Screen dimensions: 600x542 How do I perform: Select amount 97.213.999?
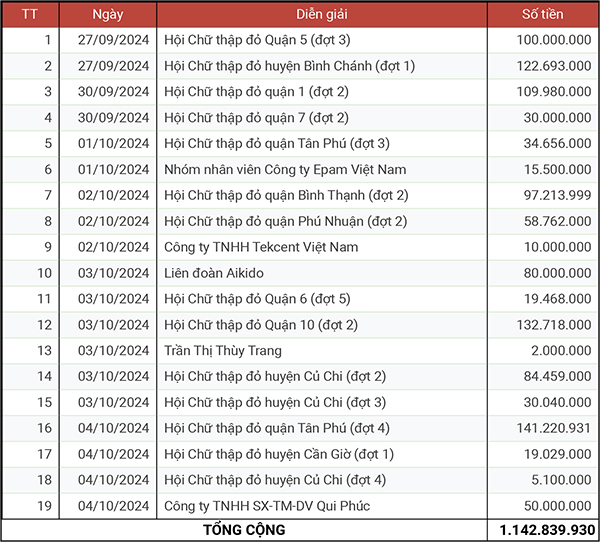coord(558,195)
